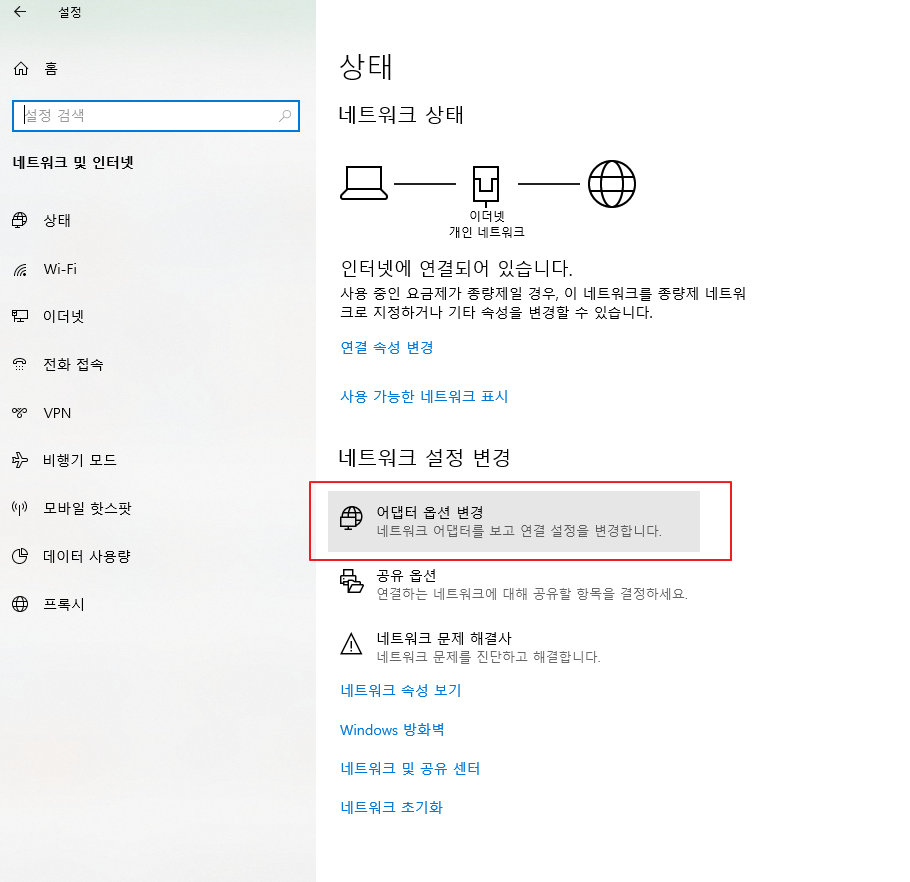
Task: Open 데이터 사용량 page
Action: click(x=87, y=556)
